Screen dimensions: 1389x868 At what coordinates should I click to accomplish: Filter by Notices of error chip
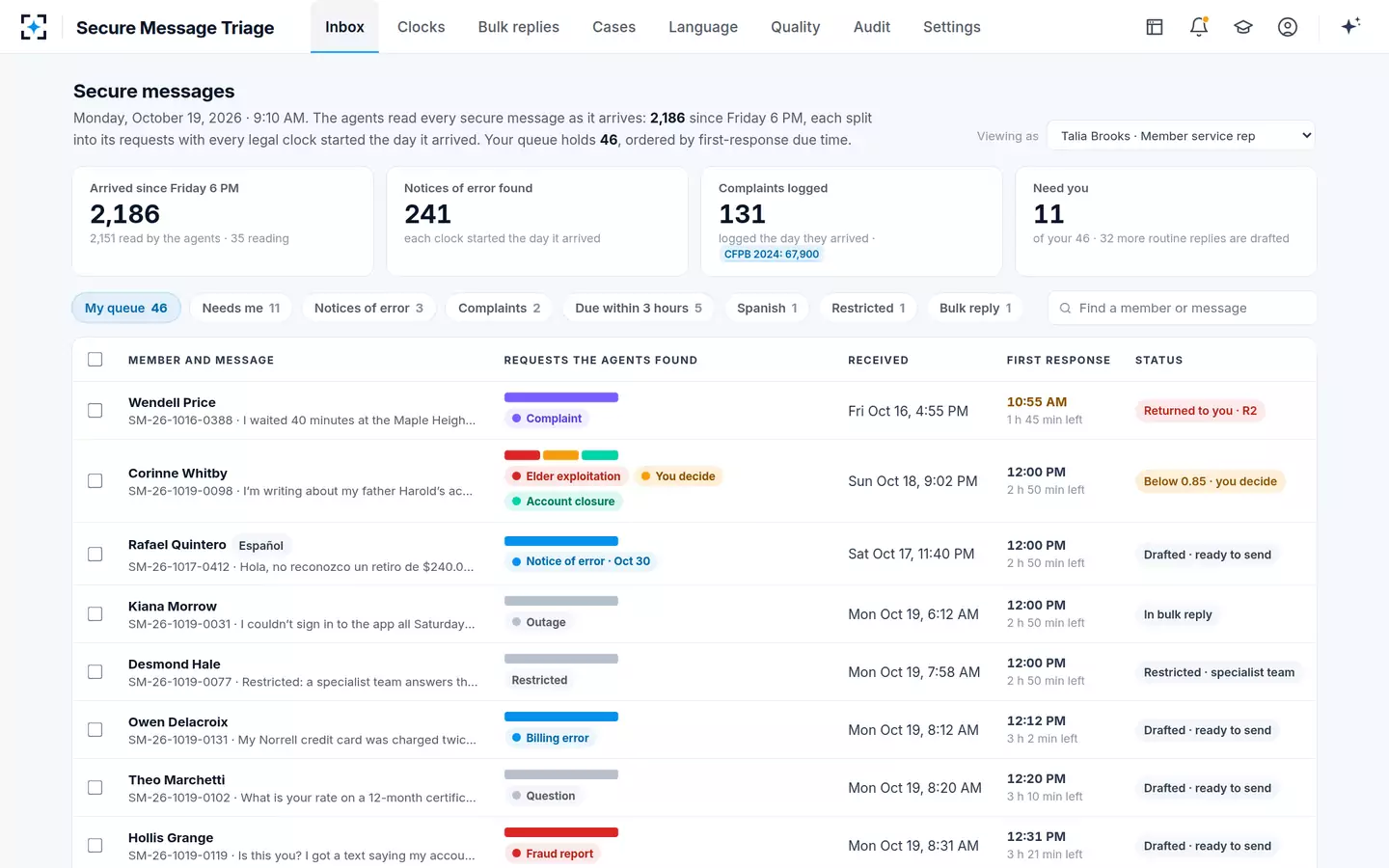[x=368, y=309]
